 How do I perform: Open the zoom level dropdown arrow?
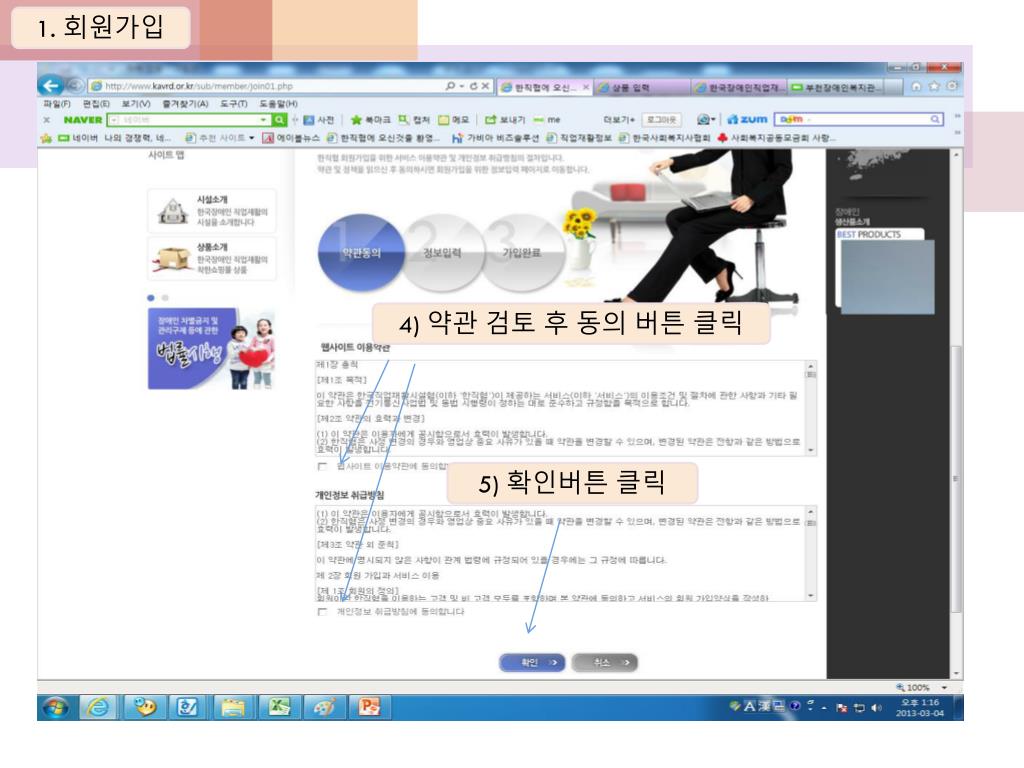tap(944, 688)
